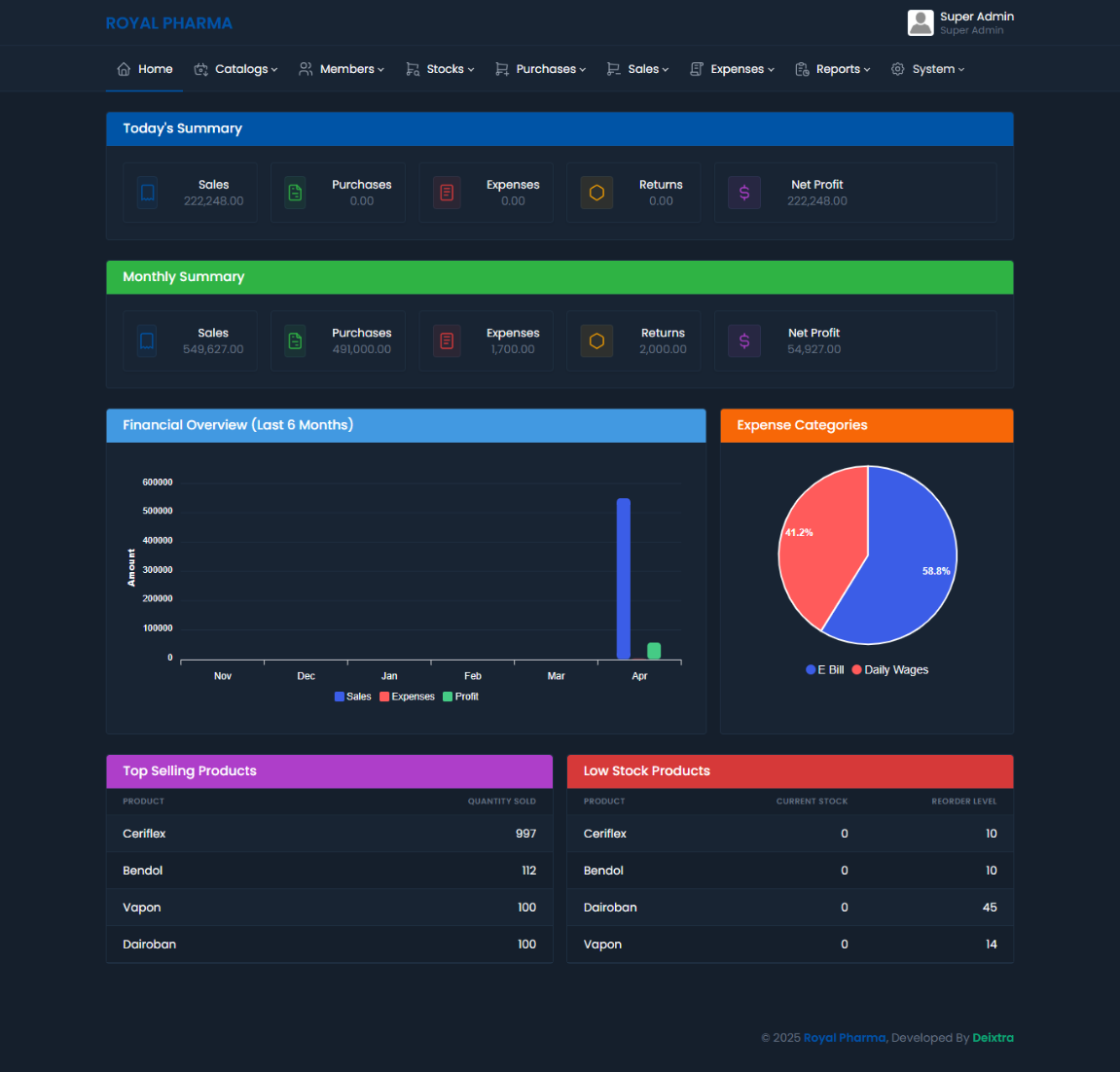
Task: Click the yellow Returns hexagon icon
Action: 596,192
